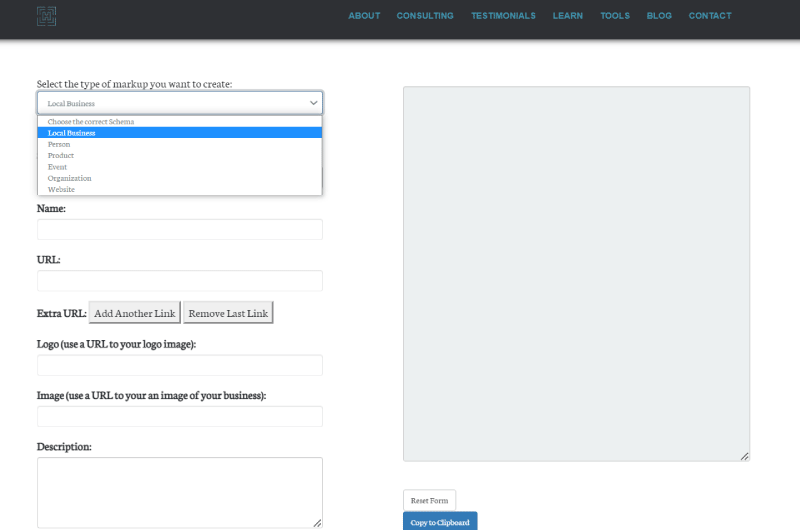
Task: Open the Testimonials nav link
Action: pyautogui.click(x=503, y=16)
